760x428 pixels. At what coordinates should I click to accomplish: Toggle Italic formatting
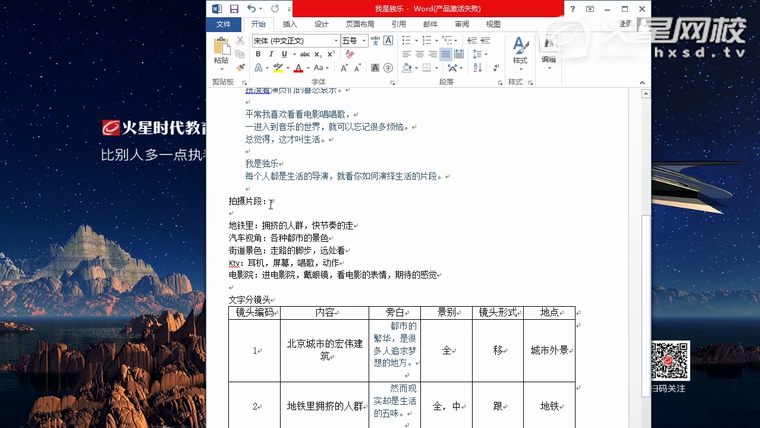[271, 54]
